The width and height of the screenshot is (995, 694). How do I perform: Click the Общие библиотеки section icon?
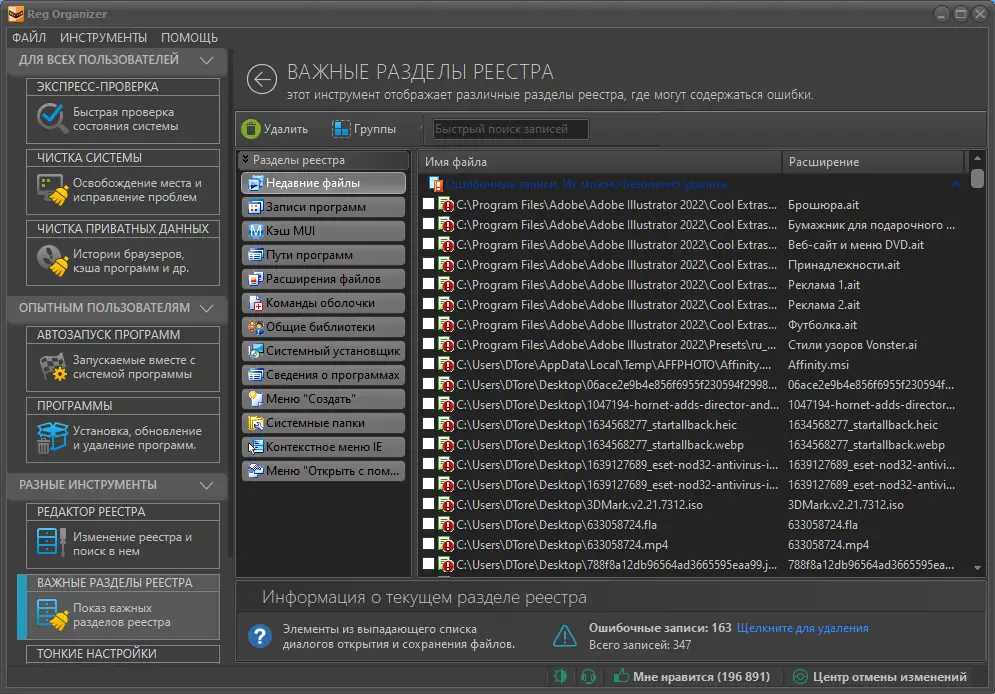tap(255, 327)
